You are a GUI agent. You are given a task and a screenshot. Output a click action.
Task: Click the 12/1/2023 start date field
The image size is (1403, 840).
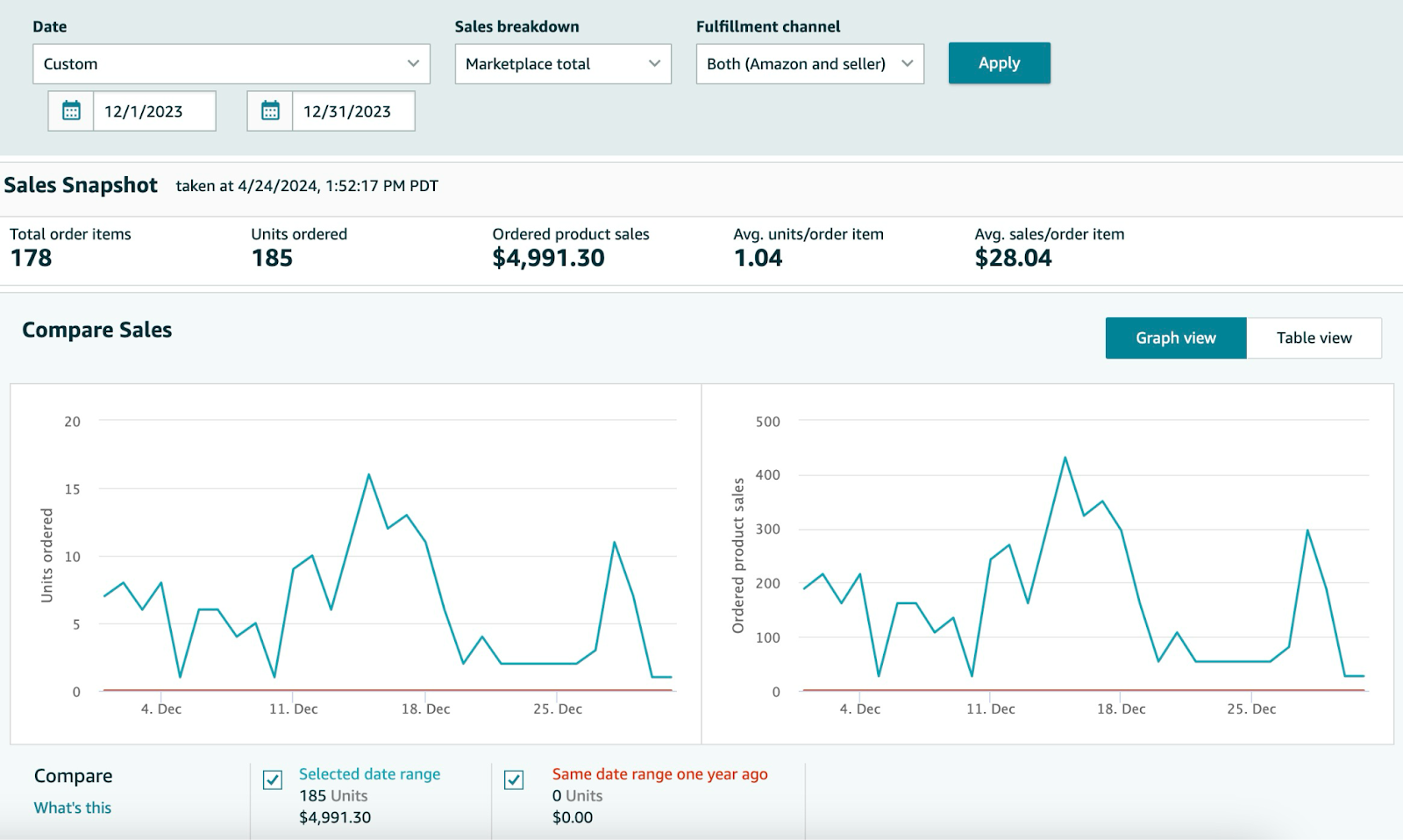coord(153,111)
